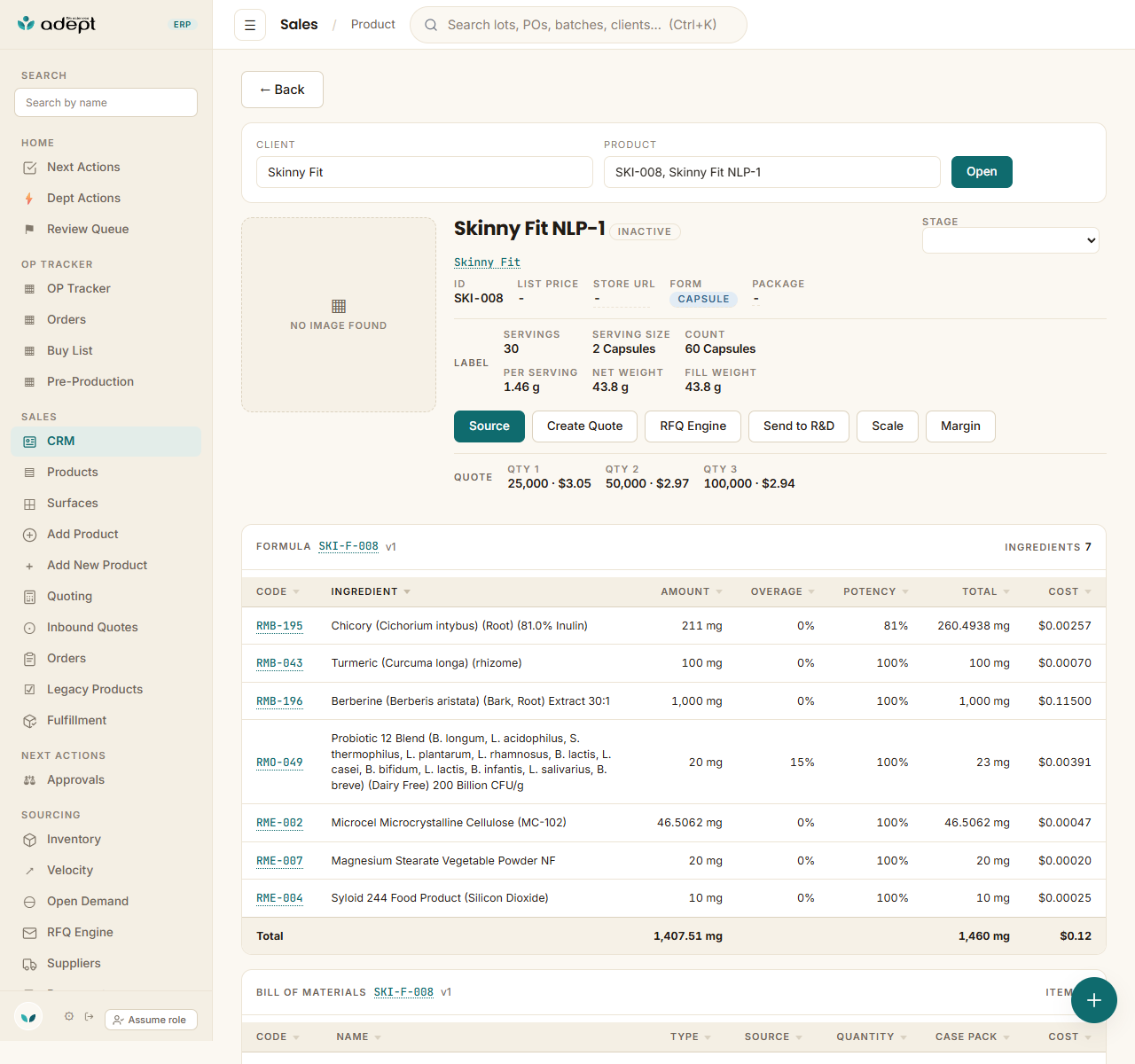
Task: Open the SKI-F-008 link in Bill of Materials
Action: (403, 993)
